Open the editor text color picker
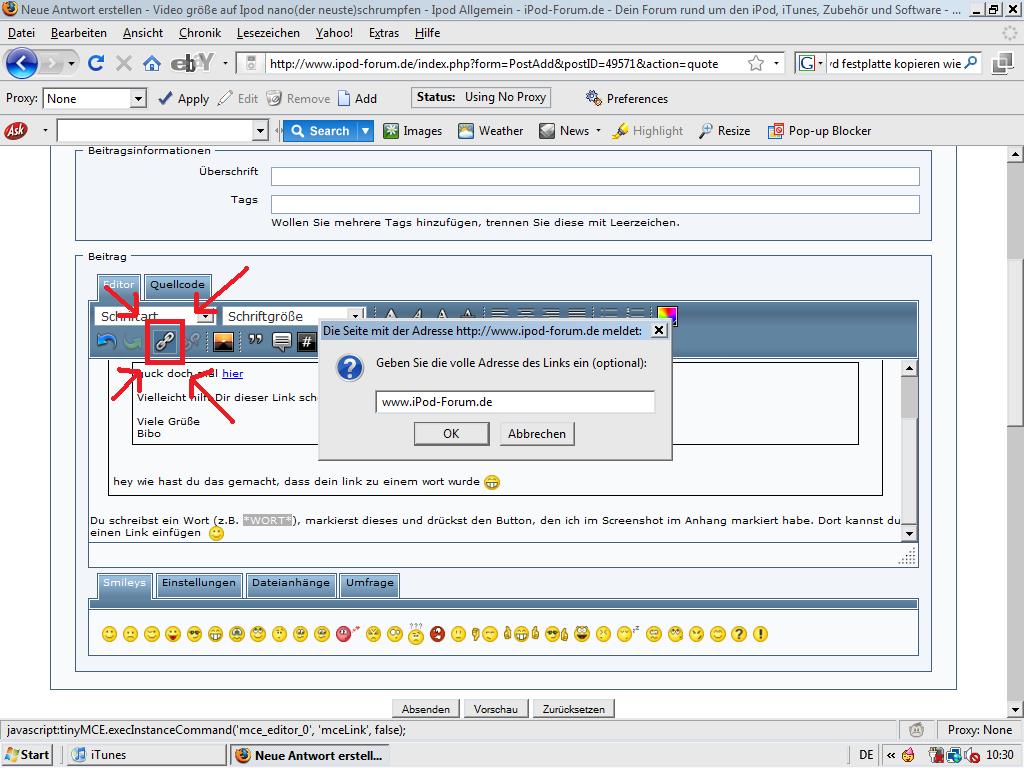The width and height of the screenshot is (1024, 768). pos(667,315)
